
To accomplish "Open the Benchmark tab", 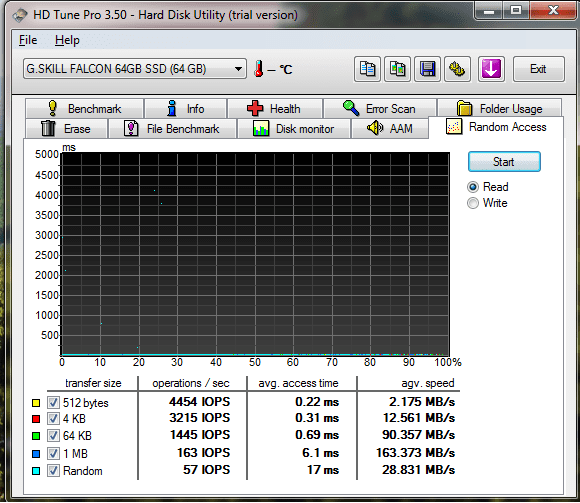I will click(85, 108).
